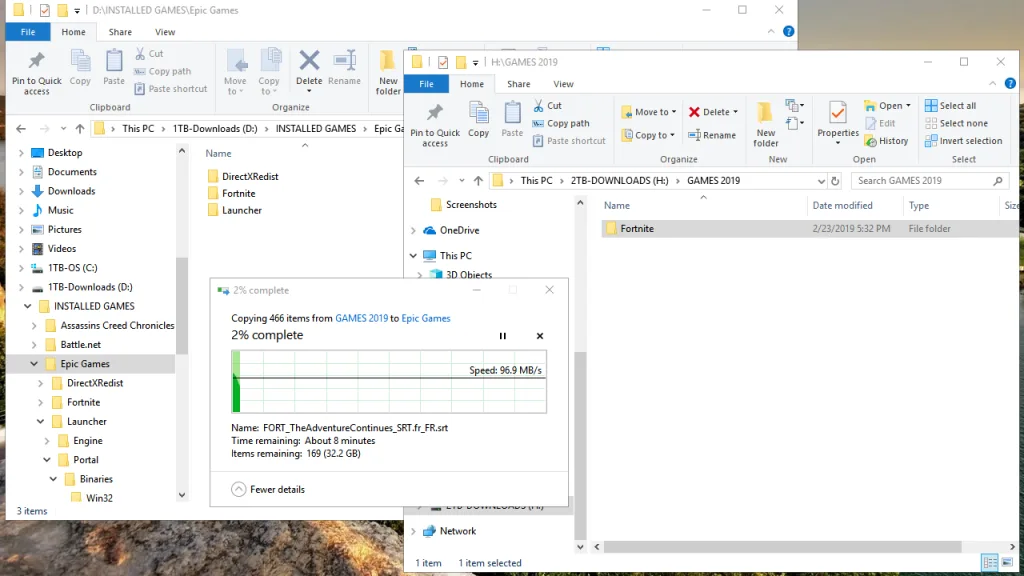Switch to large icons view in GAMES 2019 window
The width and height of the screenshot is (1024, 576).
[1008, 562]
